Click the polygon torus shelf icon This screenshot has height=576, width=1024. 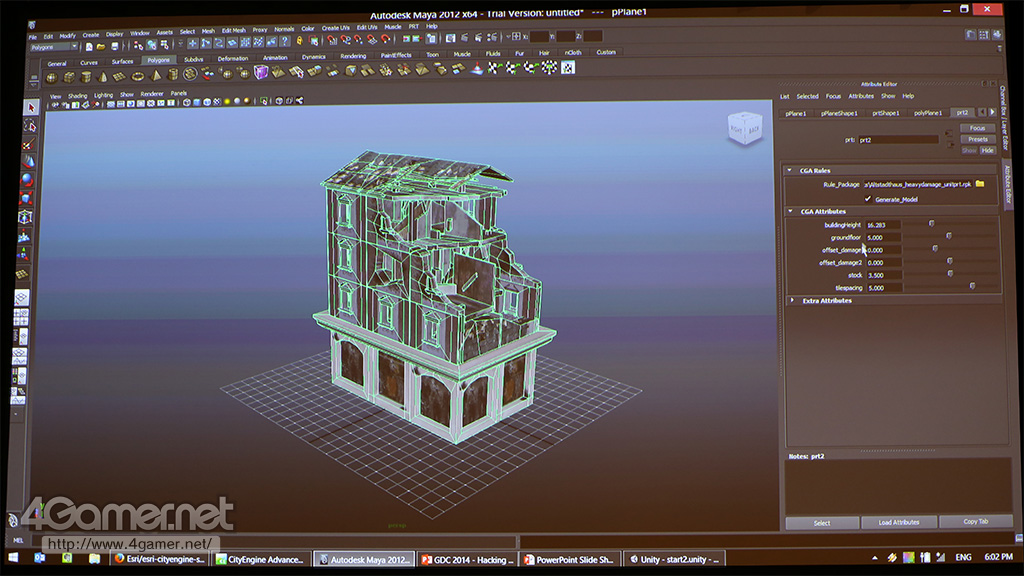137,76
